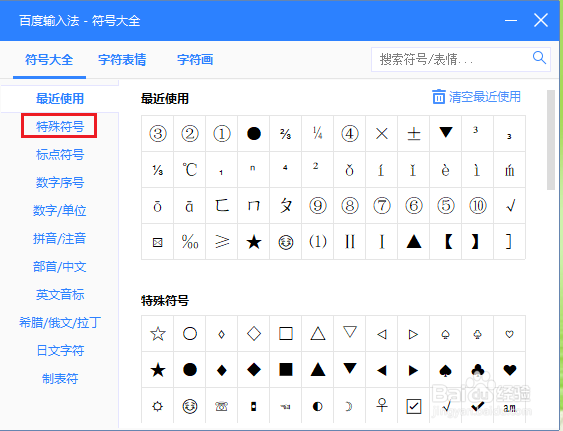Insert the black heart ♥ symbol
Image resolution: width=563 pixels, height=431 pixels.
point(510,370)
